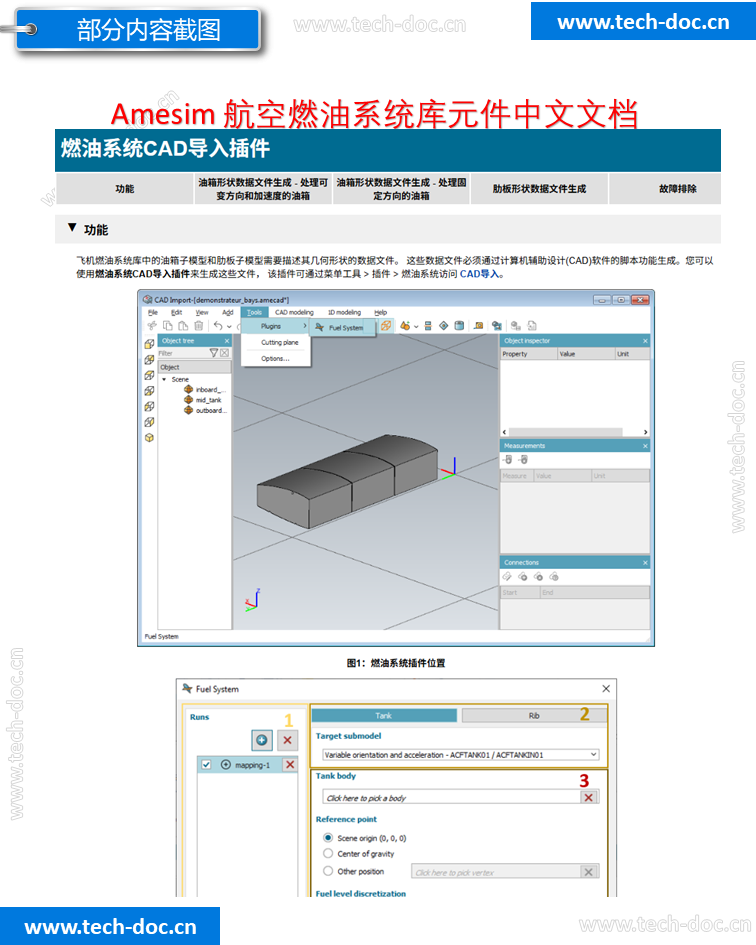This screenshot has height=945, width=756.
Task: Click the cylinder tank toolbar icon
Action: 459,325
